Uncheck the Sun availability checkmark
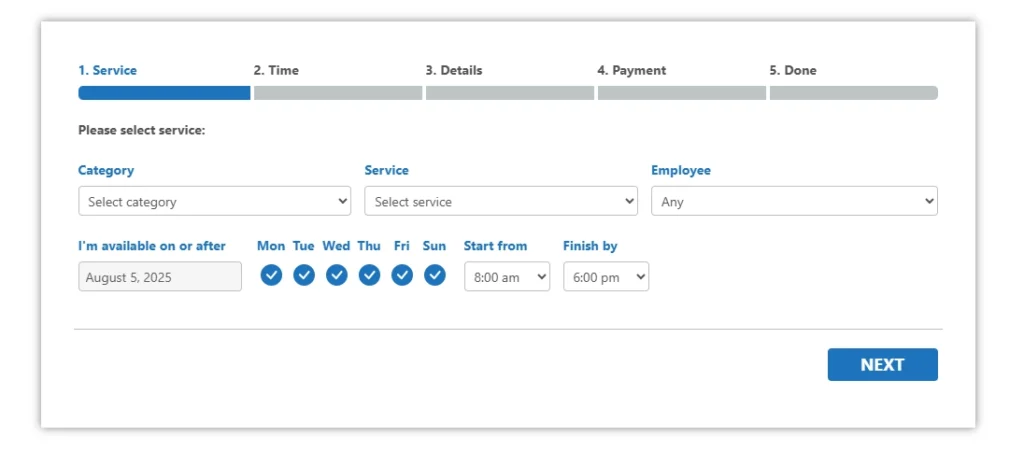1024x465 pixels. 434,275
